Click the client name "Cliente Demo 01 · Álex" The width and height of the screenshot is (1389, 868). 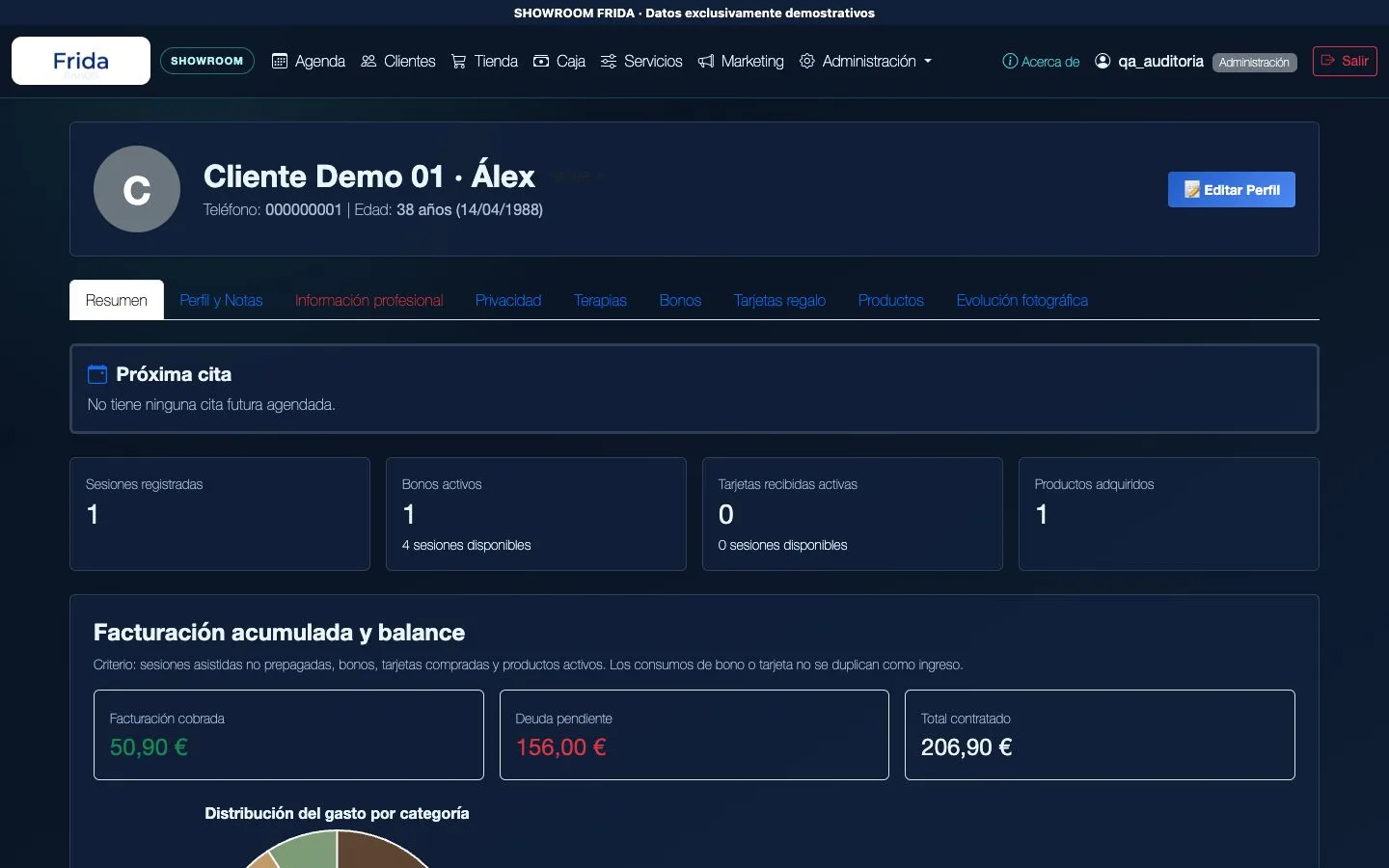pos(369,176)
